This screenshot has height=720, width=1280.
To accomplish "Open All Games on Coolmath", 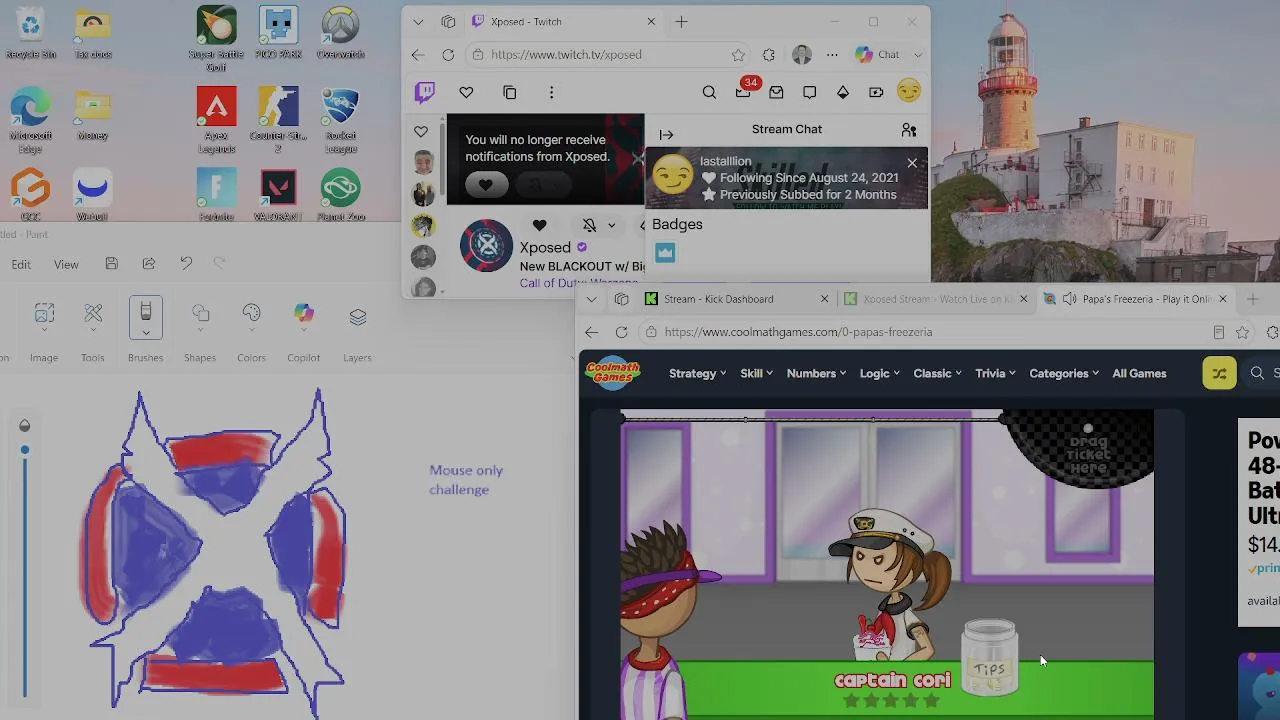I will pos(1139,374).
